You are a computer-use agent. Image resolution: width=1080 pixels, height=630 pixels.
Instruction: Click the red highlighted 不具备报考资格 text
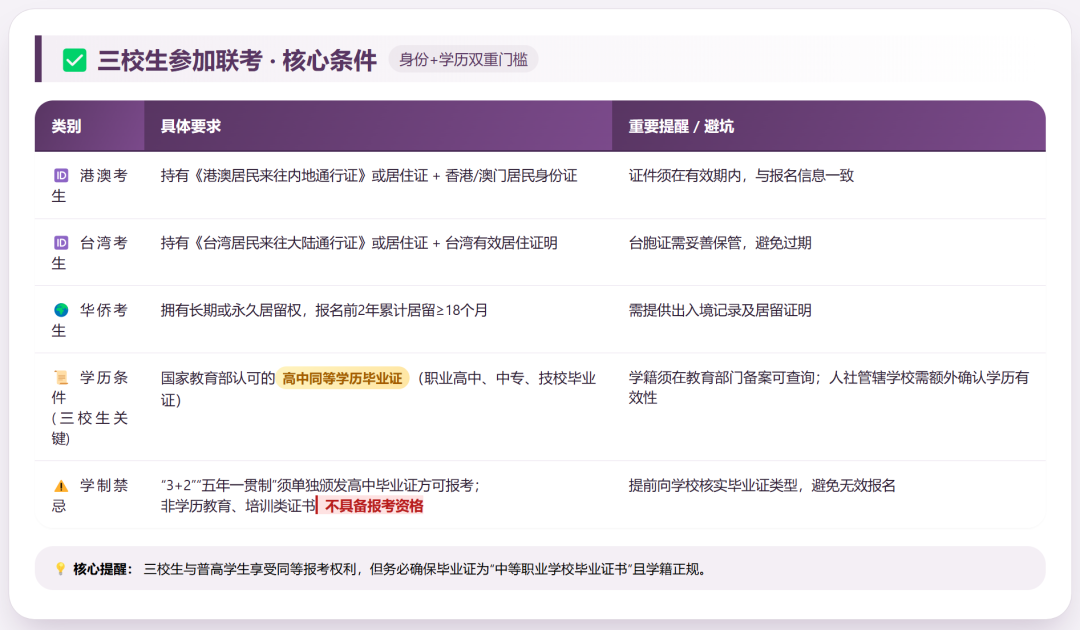click(x=373, y=506)
